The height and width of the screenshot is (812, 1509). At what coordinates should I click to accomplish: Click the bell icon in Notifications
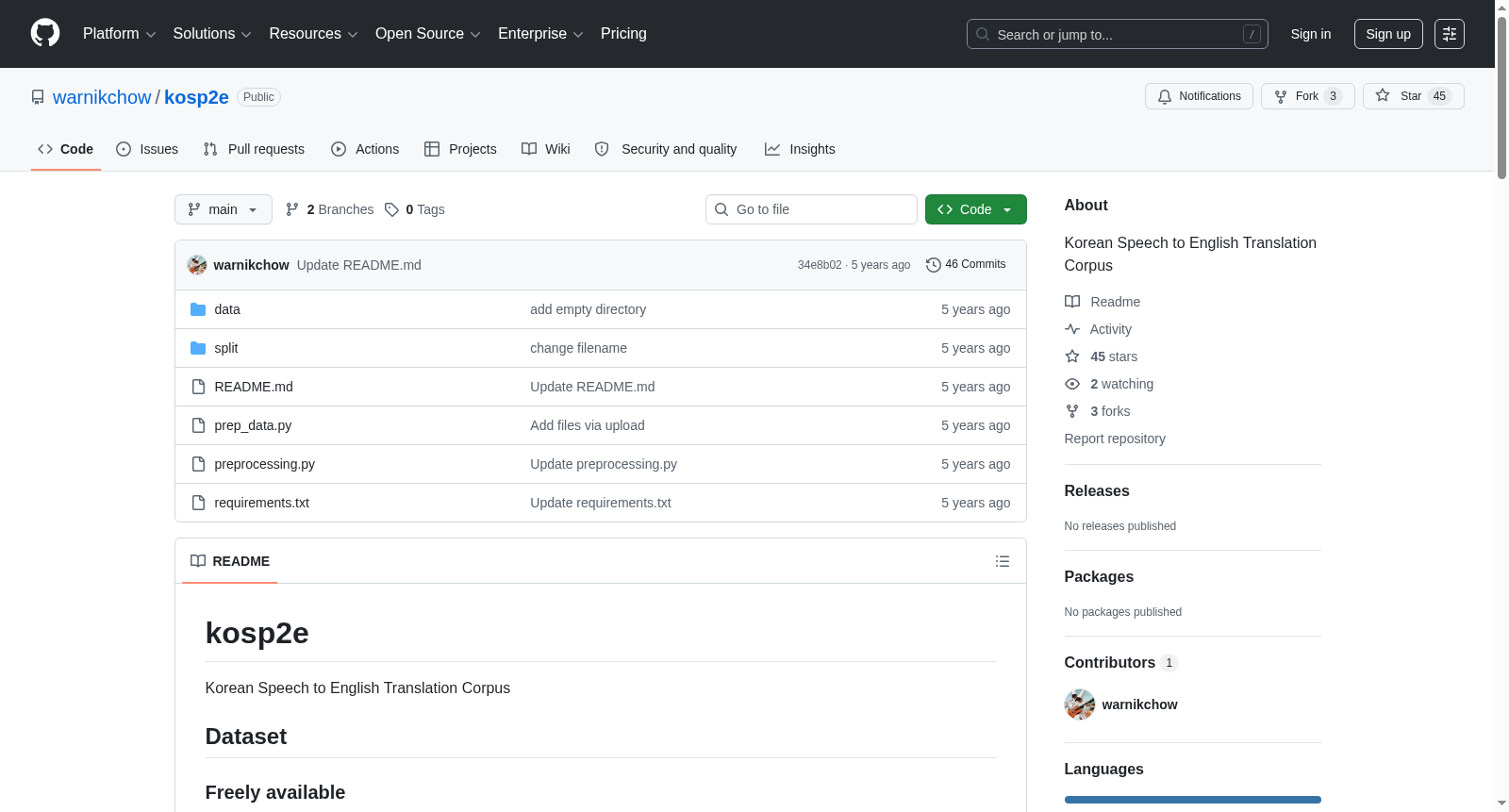tap(1165, 96)
